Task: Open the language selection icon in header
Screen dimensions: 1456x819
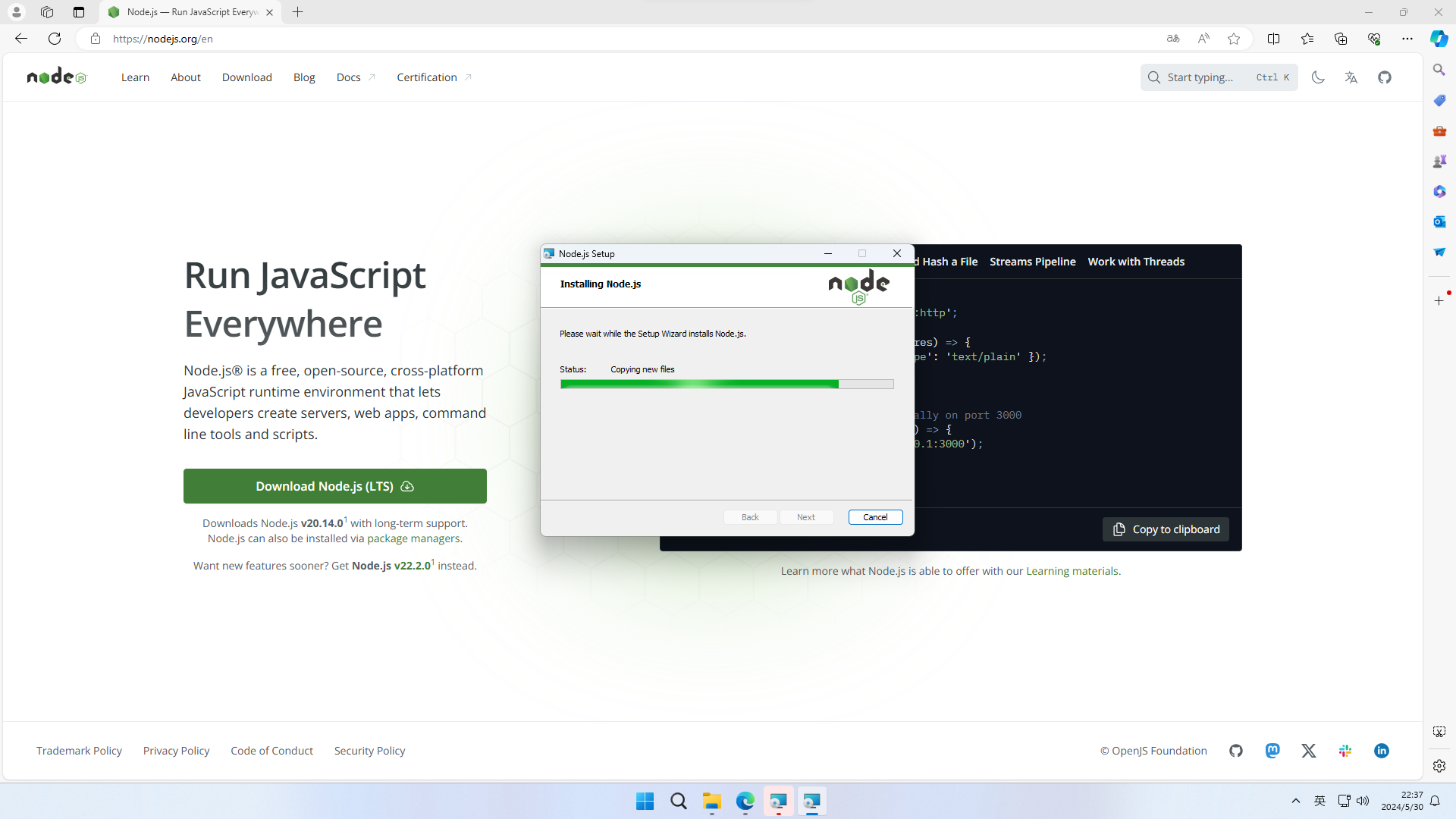Action: (x=1351, y=77)
